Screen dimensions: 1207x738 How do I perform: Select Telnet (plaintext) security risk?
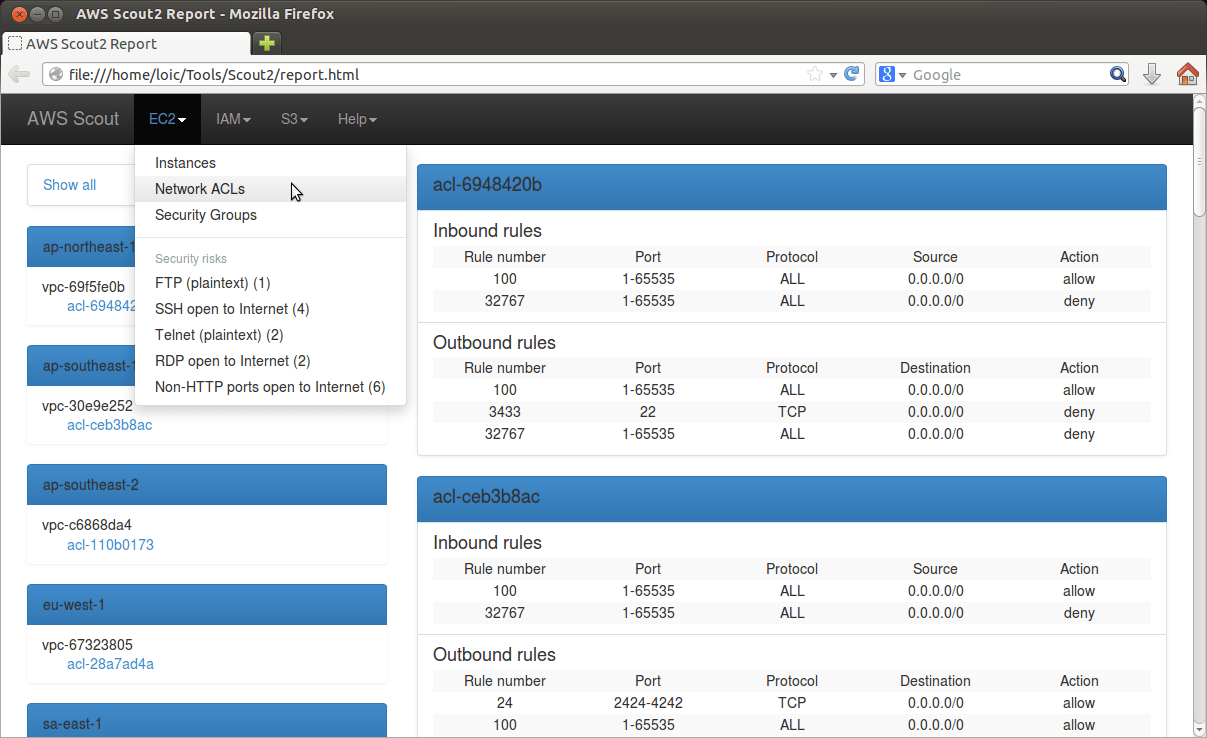point(270,335)
